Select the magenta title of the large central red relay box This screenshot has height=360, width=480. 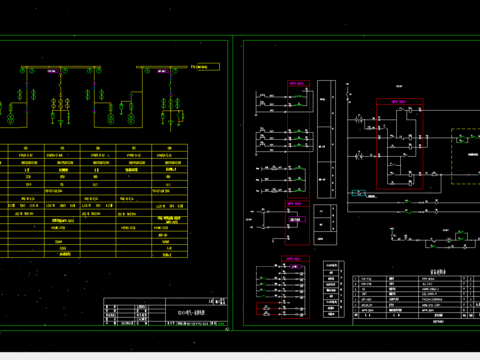point(399,102)
